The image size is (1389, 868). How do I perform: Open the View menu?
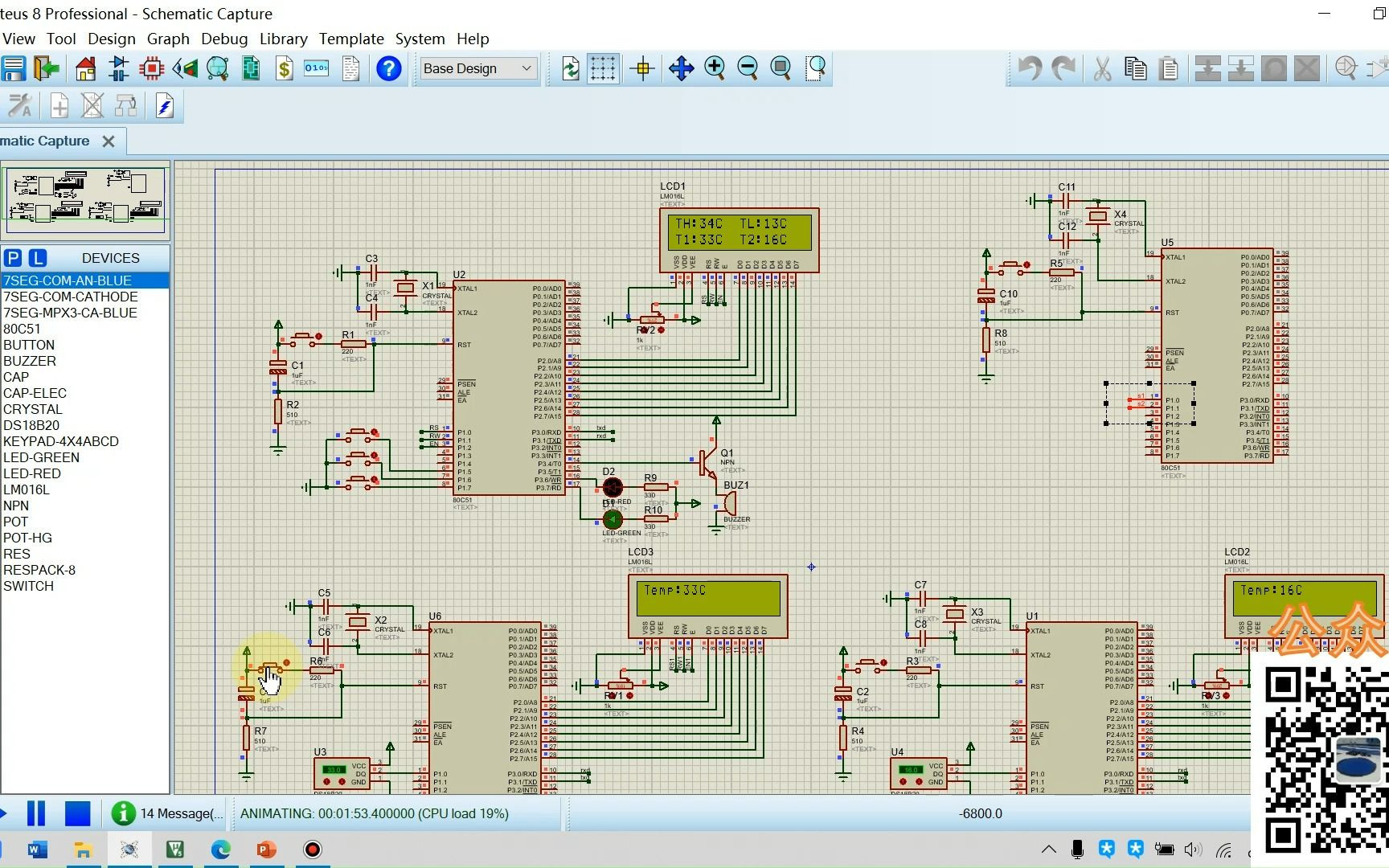pos(18,39)
